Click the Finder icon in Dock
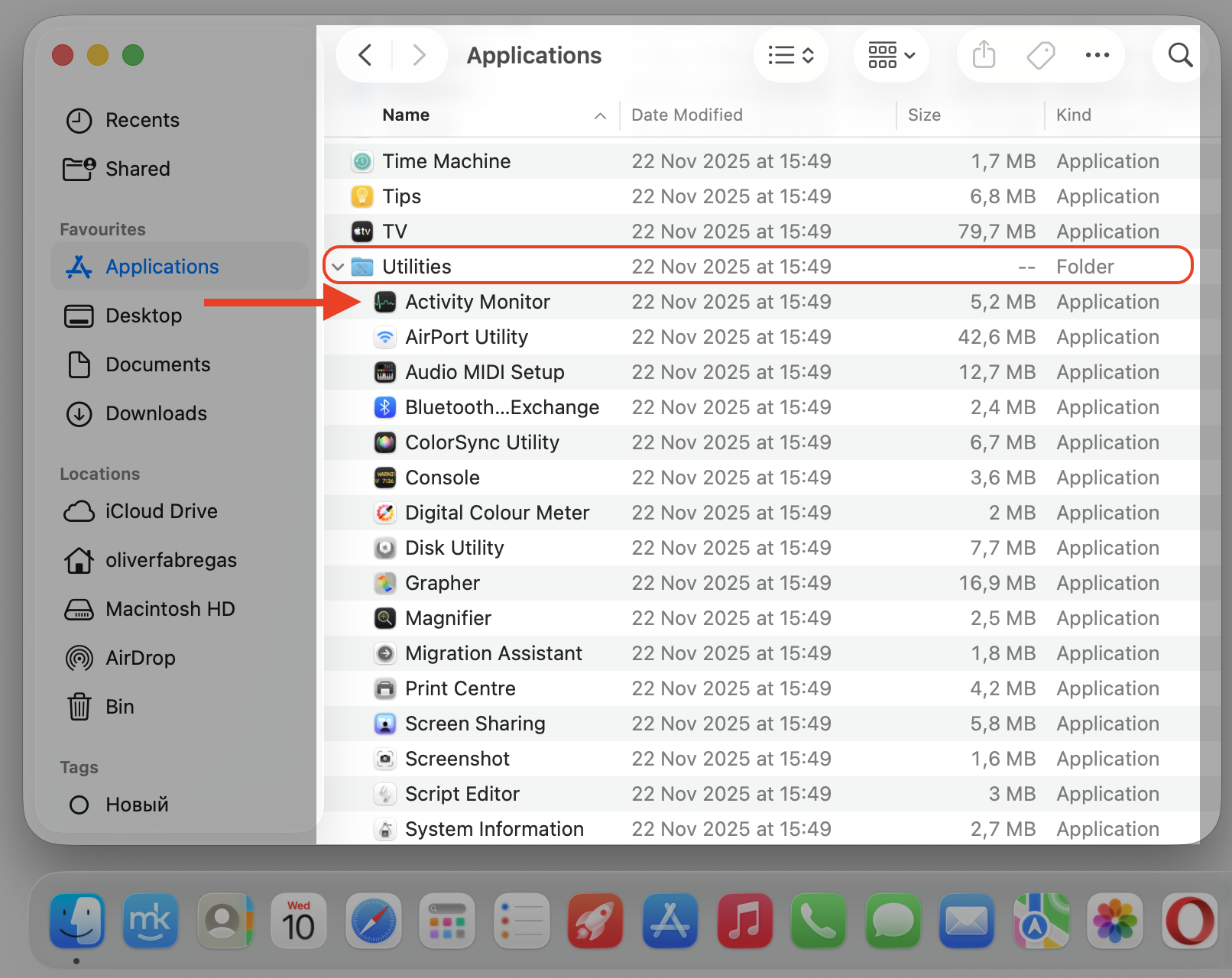This screenshot has width=1232, height=978. click(x=76, y=921)
